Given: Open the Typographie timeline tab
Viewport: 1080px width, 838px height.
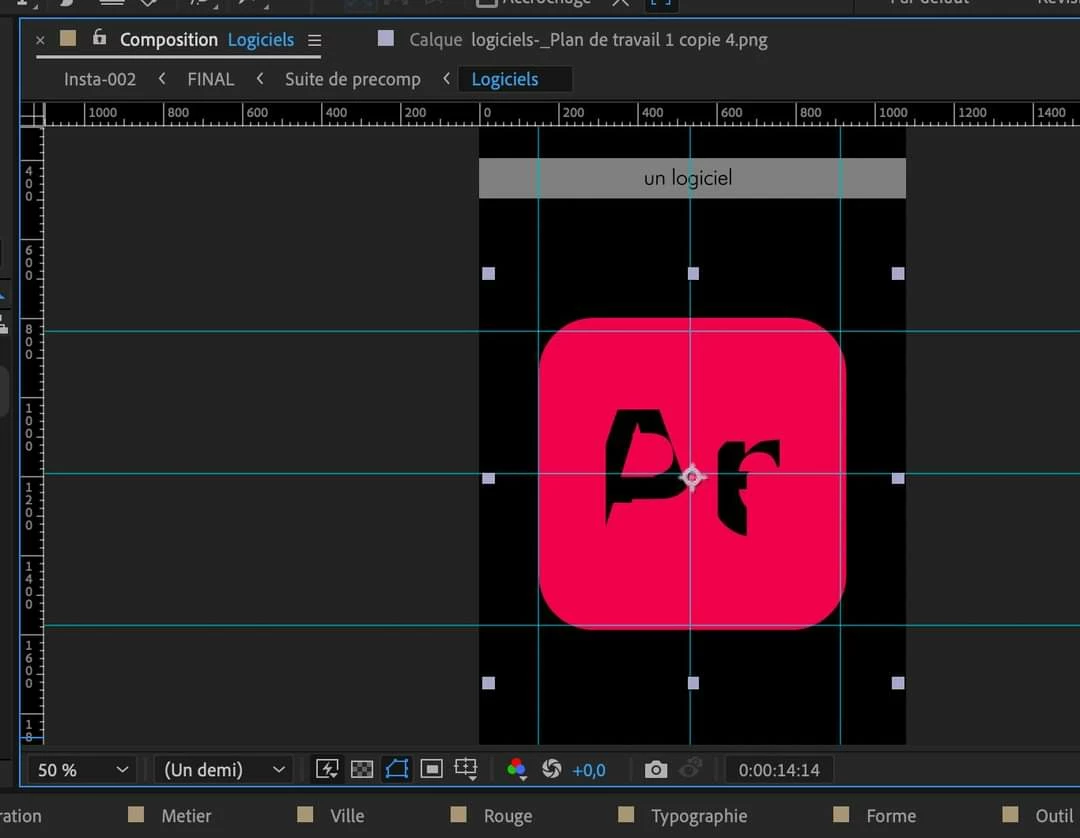Looking at the screenshot, I should pos(699,816).
